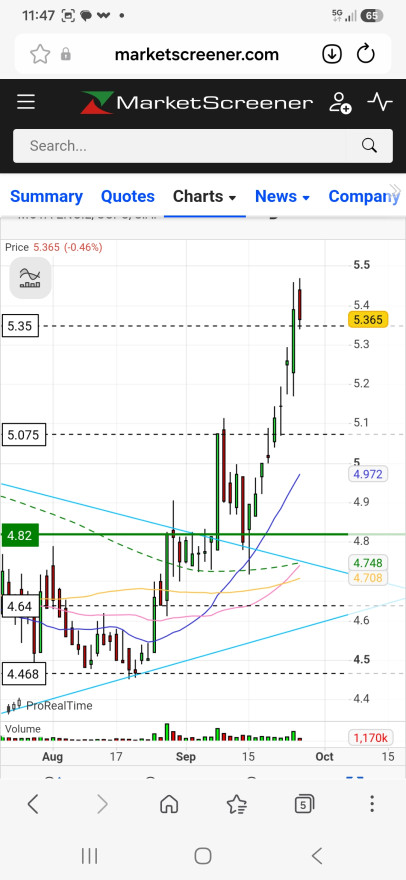Expand the Charts tab dropdown

204,196
